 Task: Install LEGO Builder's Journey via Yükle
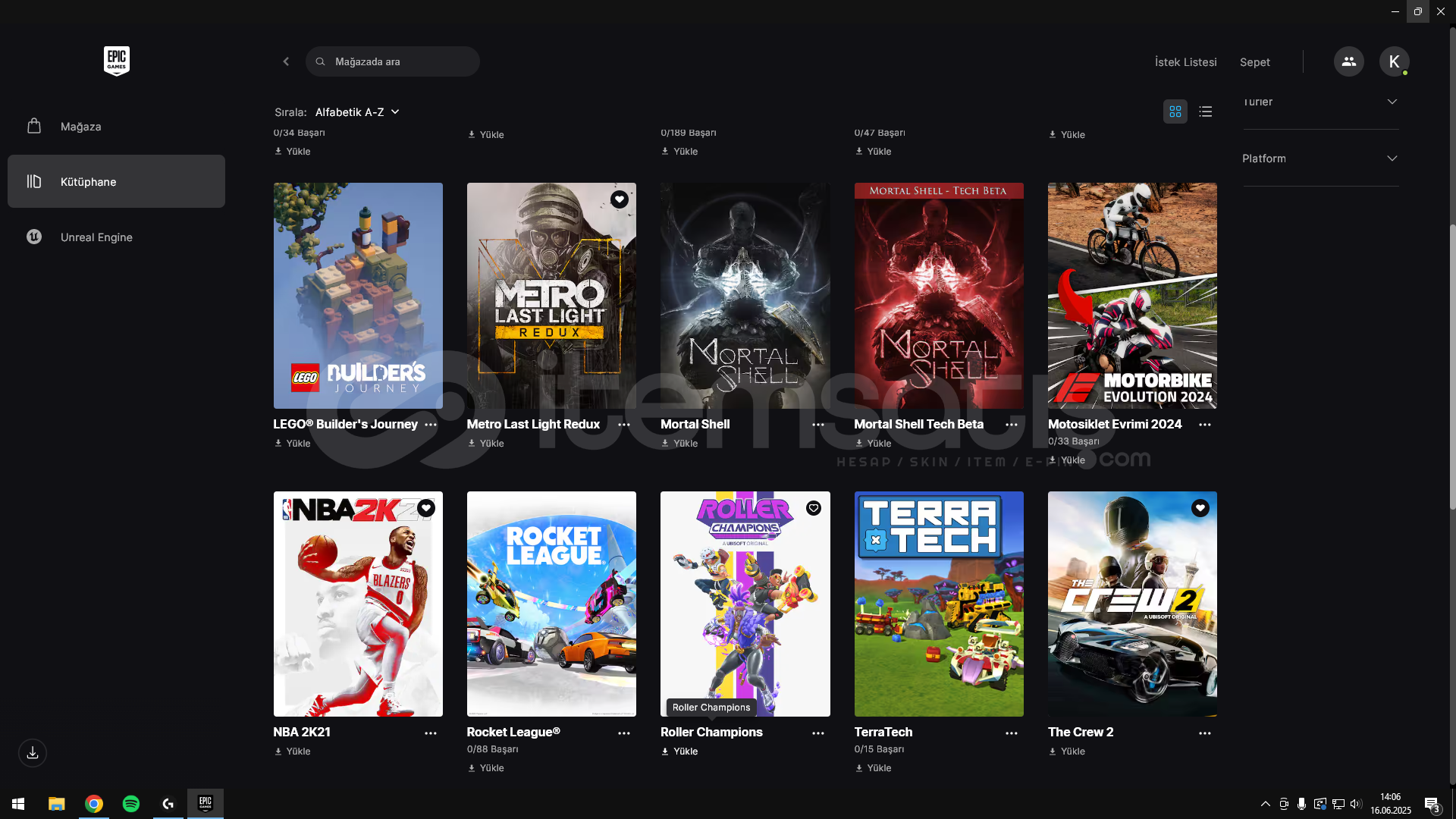pos(293,444)
